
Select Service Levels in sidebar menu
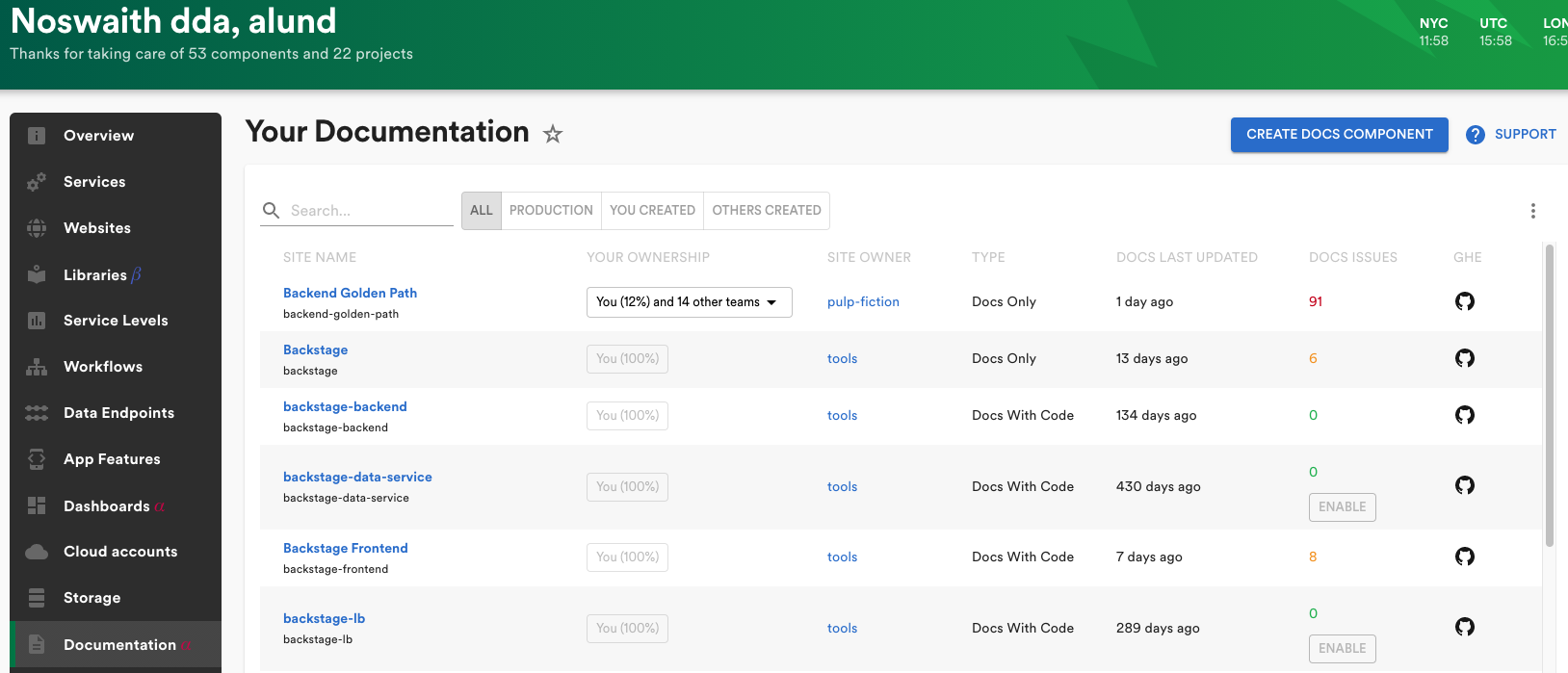pos(116,321)
